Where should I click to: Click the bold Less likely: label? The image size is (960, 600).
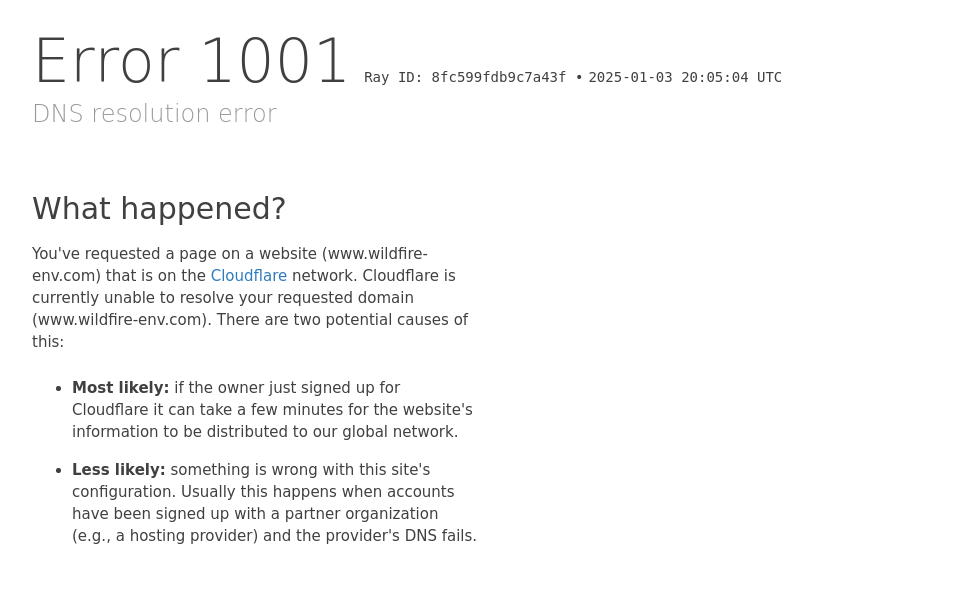click(x=118, y=470)
